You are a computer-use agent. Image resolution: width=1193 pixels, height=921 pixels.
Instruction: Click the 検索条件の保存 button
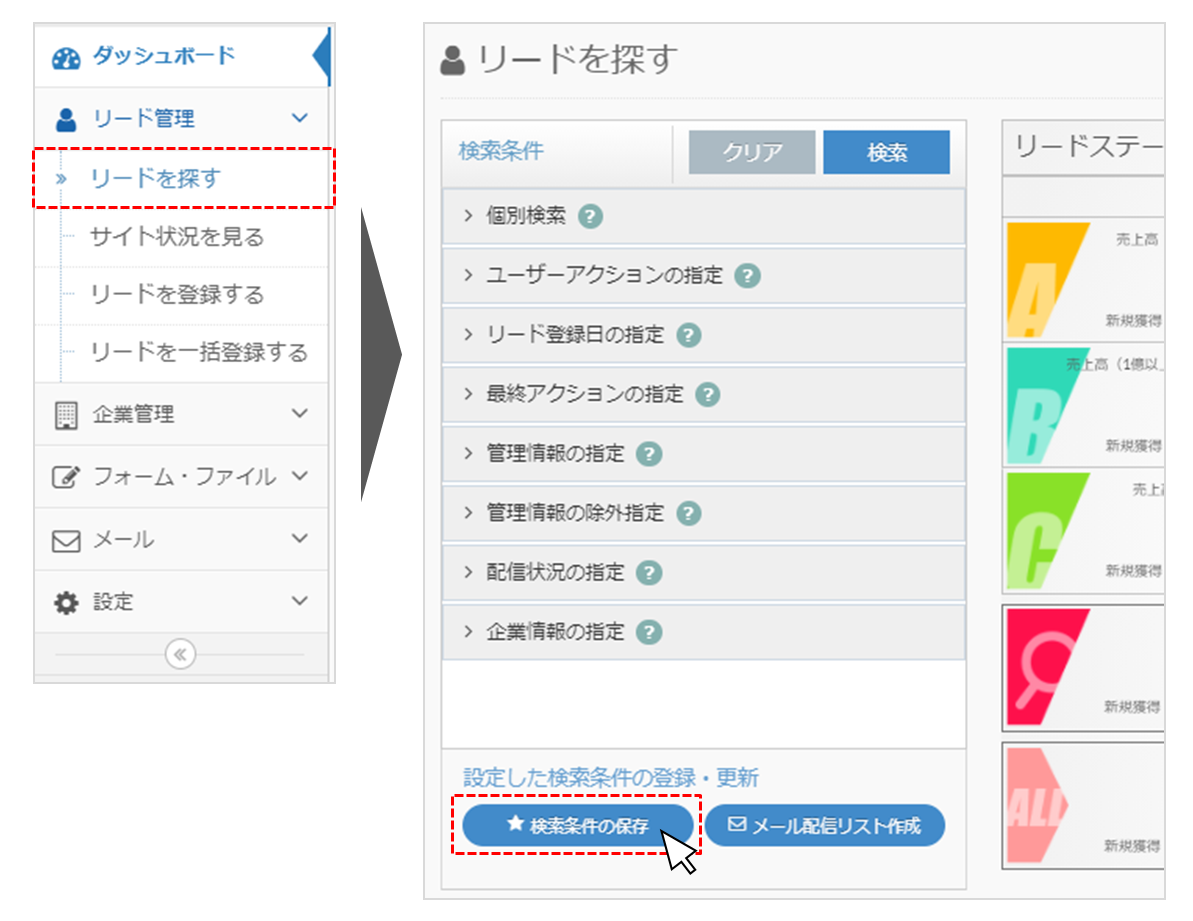point(577,825)
